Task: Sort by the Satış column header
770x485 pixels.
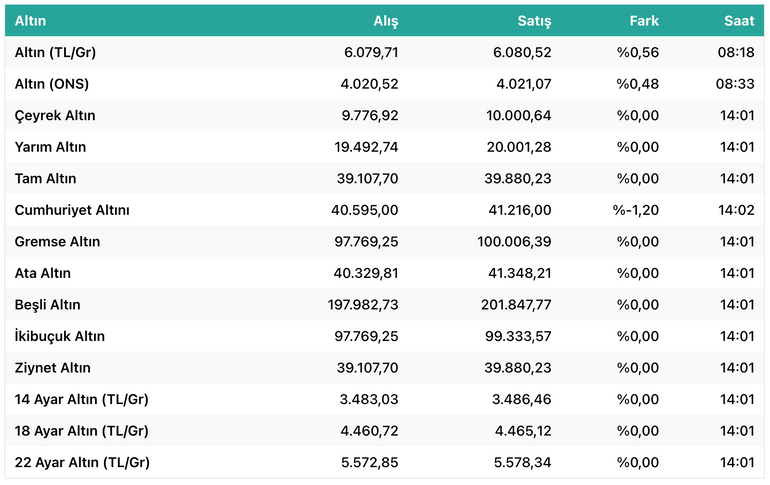Action: pyautogui.click(x=534, y=21)
